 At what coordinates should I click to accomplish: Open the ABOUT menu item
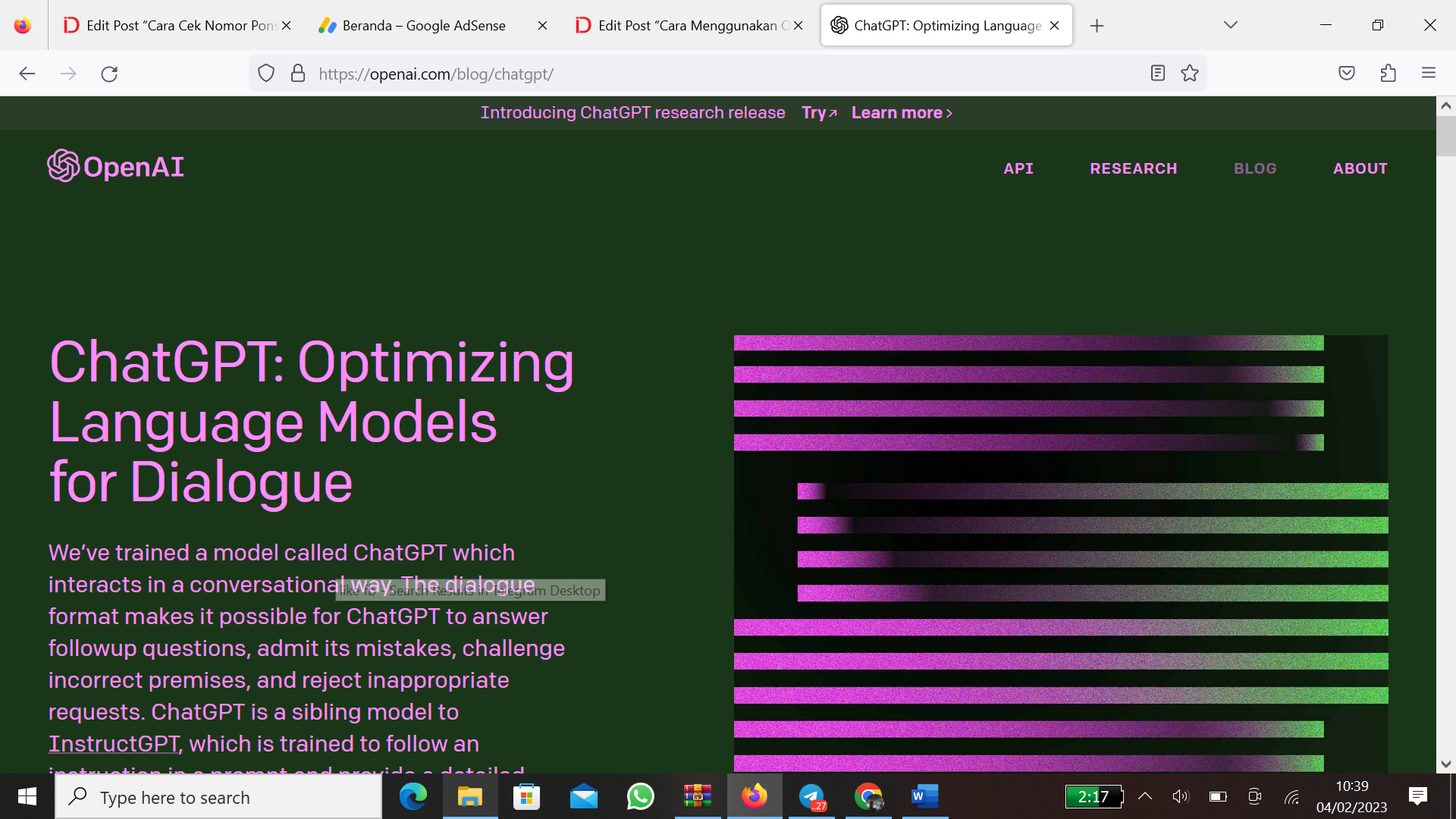[x=1360, y=168]
